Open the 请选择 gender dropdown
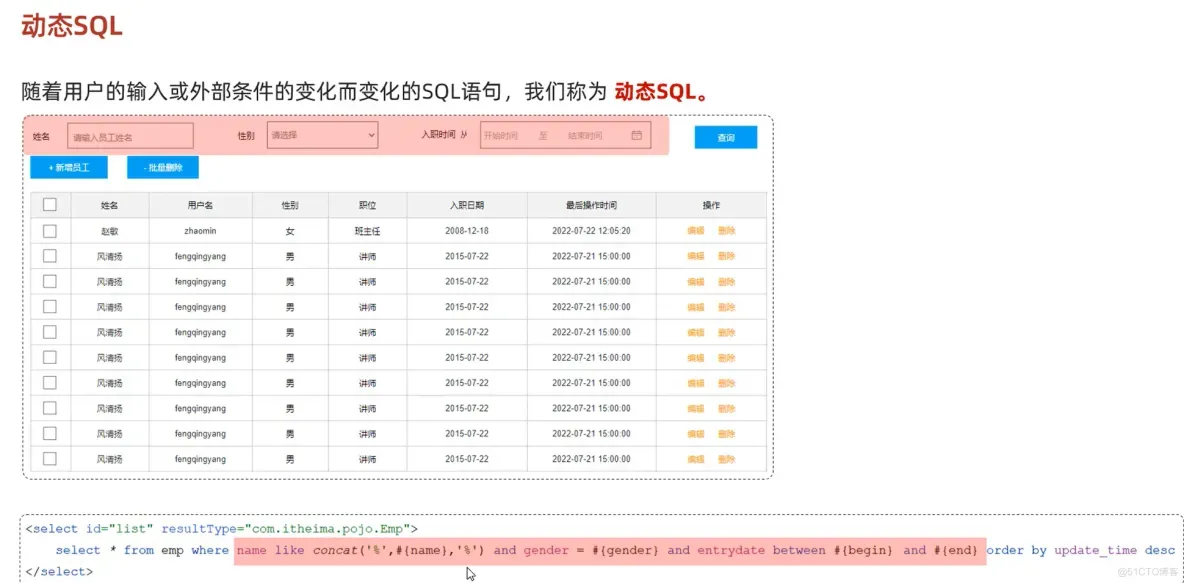Viewport: 1184px width, 583px height. point(322,135)
